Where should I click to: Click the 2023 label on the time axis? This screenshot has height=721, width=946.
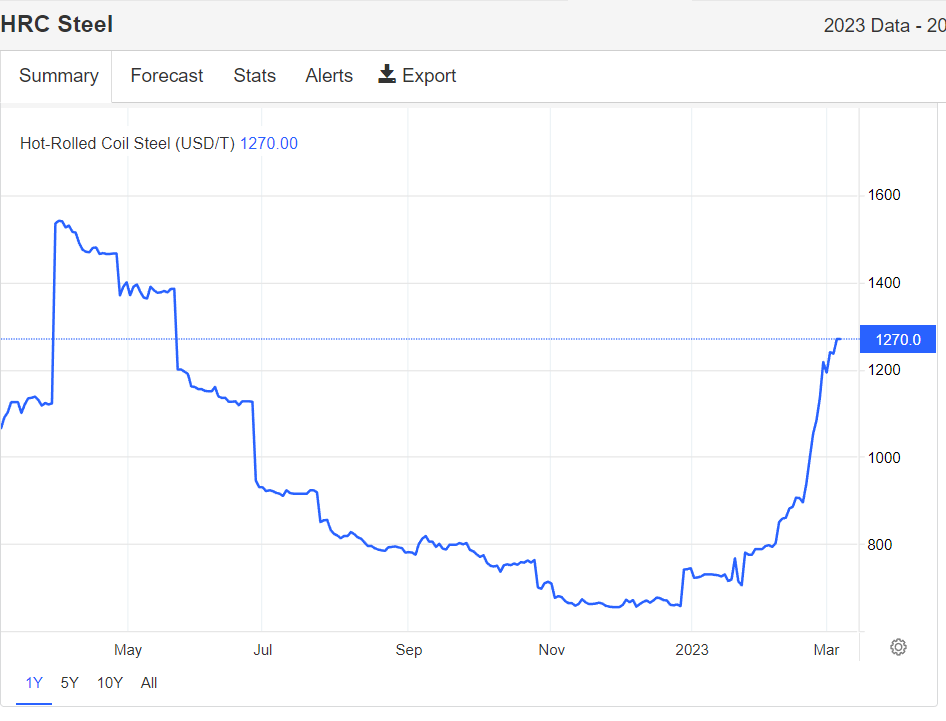click(691, 650)
